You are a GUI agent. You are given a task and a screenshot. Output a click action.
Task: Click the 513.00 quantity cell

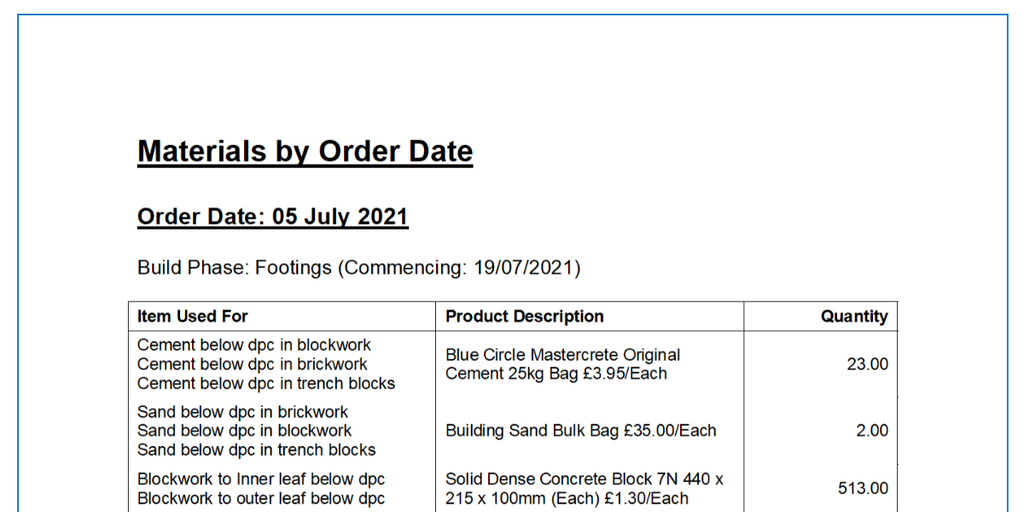[863, 488]
